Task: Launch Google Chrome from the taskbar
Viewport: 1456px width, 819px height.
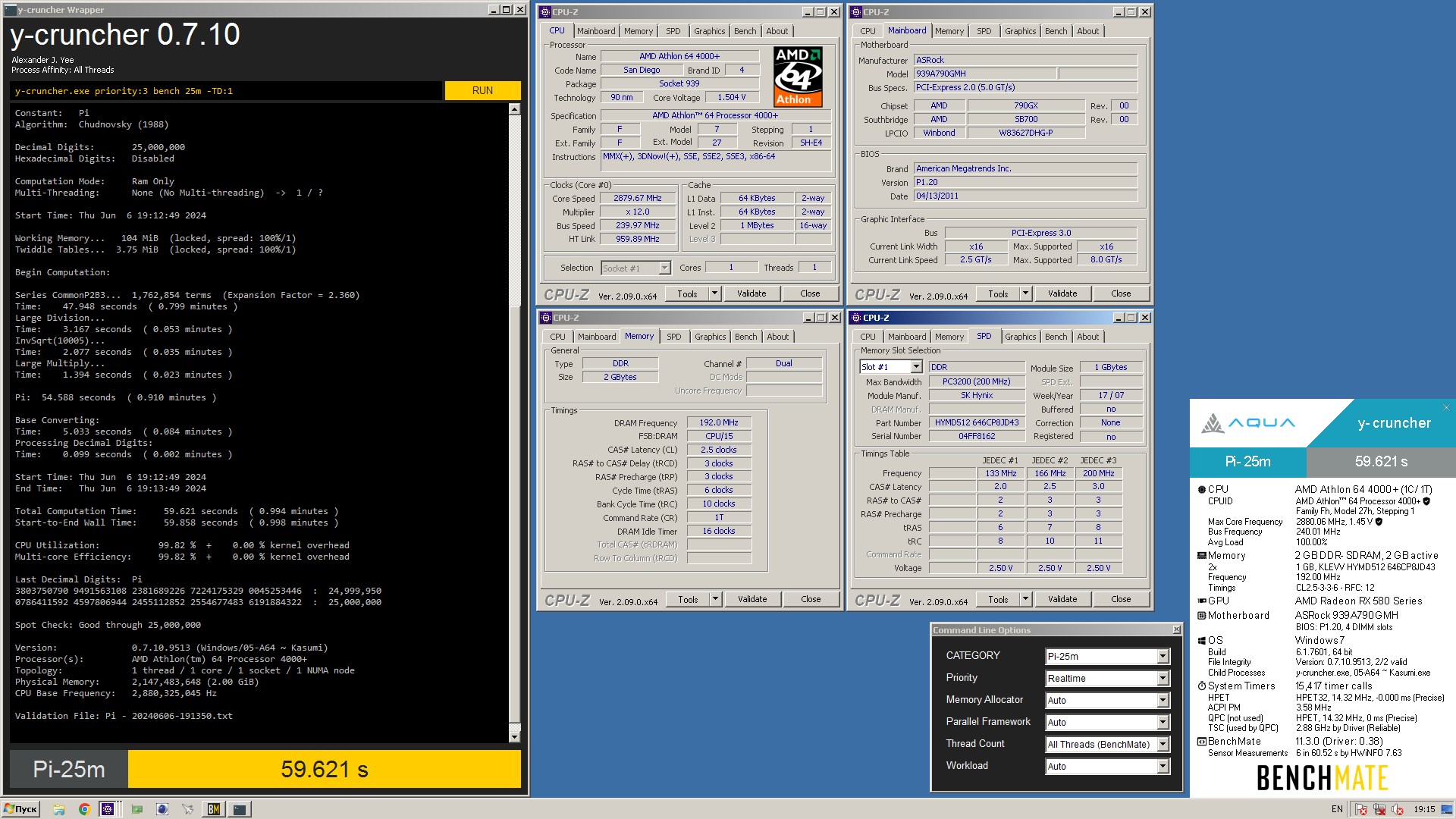Action: click(84, 809)
